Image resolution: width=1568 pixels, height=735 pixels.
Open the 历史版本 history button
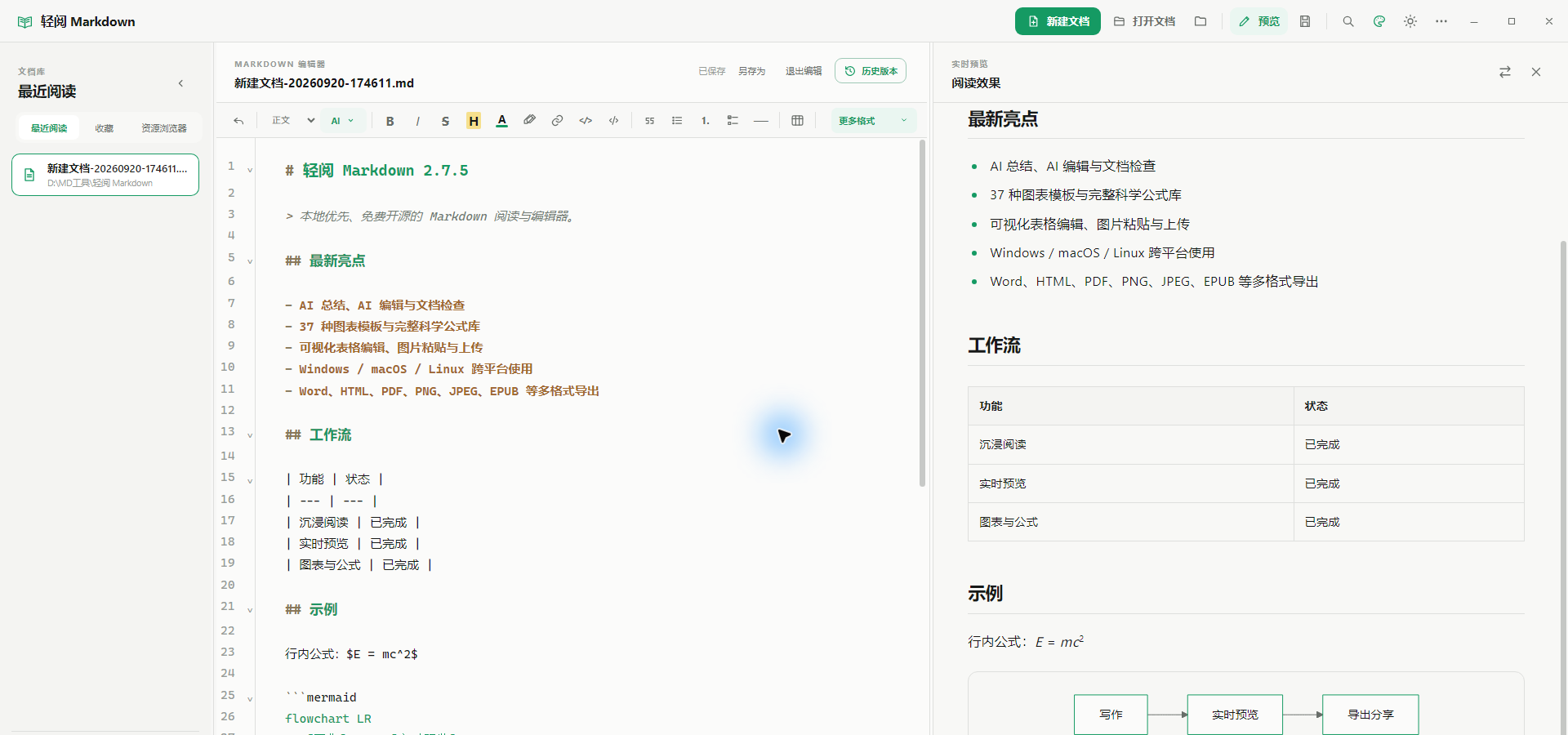[x=871, y=71]
